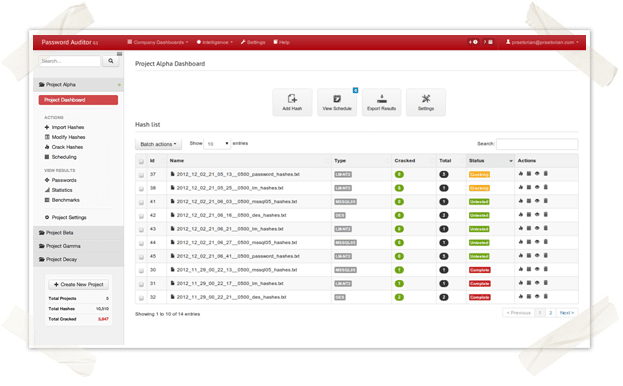Click the trash icon for row 45

coord(546,255)
